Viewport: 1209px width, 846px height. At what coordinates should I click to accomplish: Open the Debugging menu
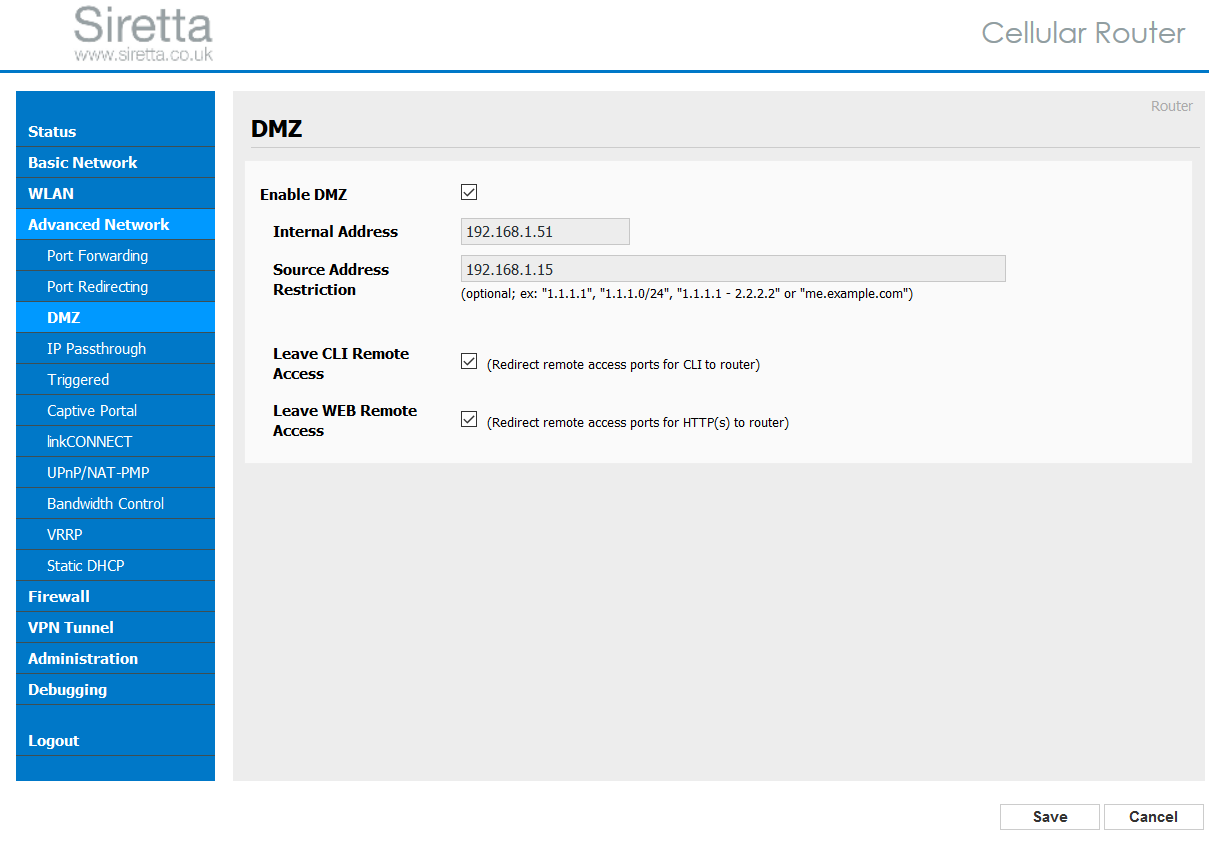(115, 689)
